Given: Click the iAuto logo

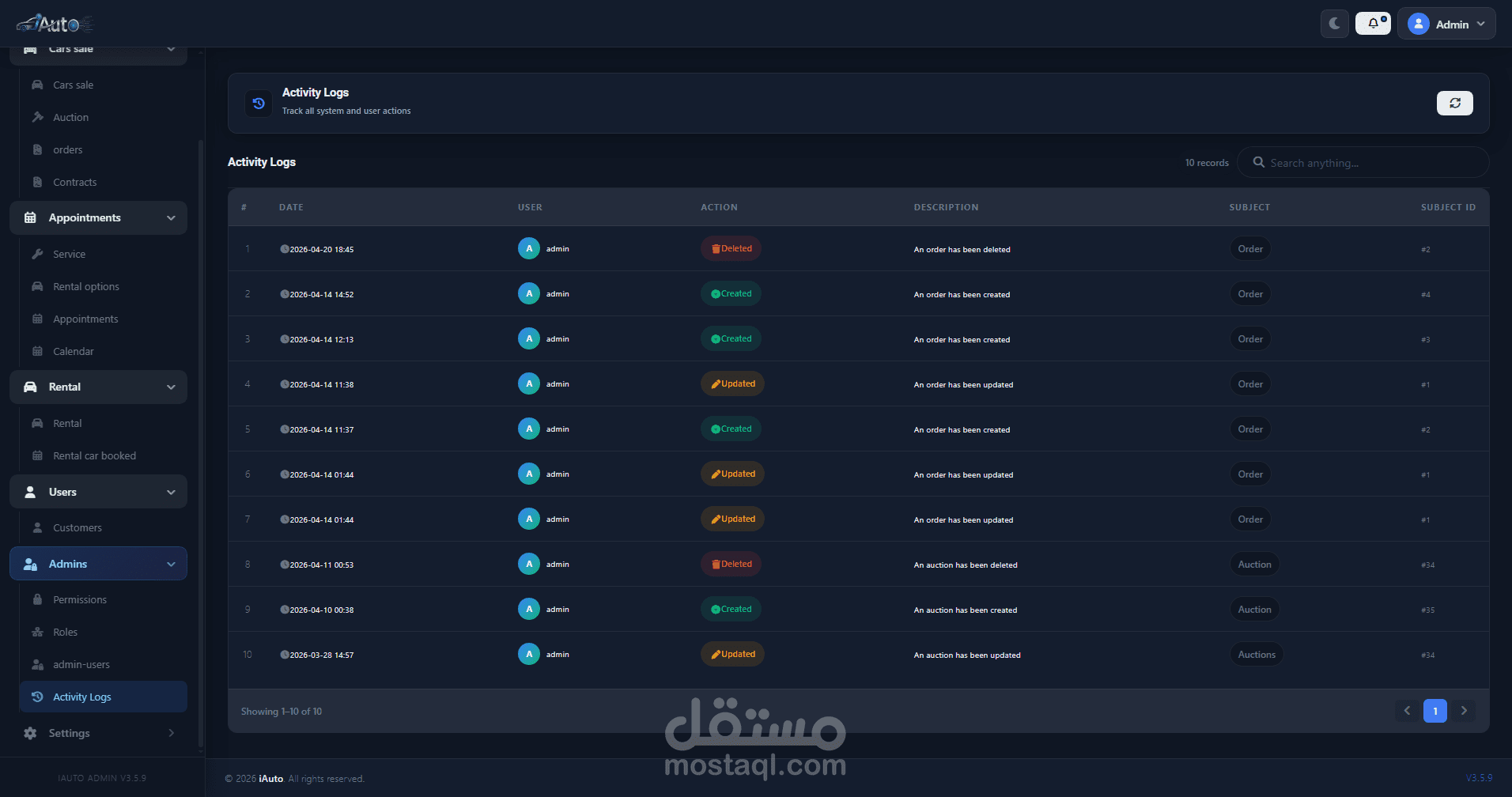Looking at the screenshot, I should point(54,24).
